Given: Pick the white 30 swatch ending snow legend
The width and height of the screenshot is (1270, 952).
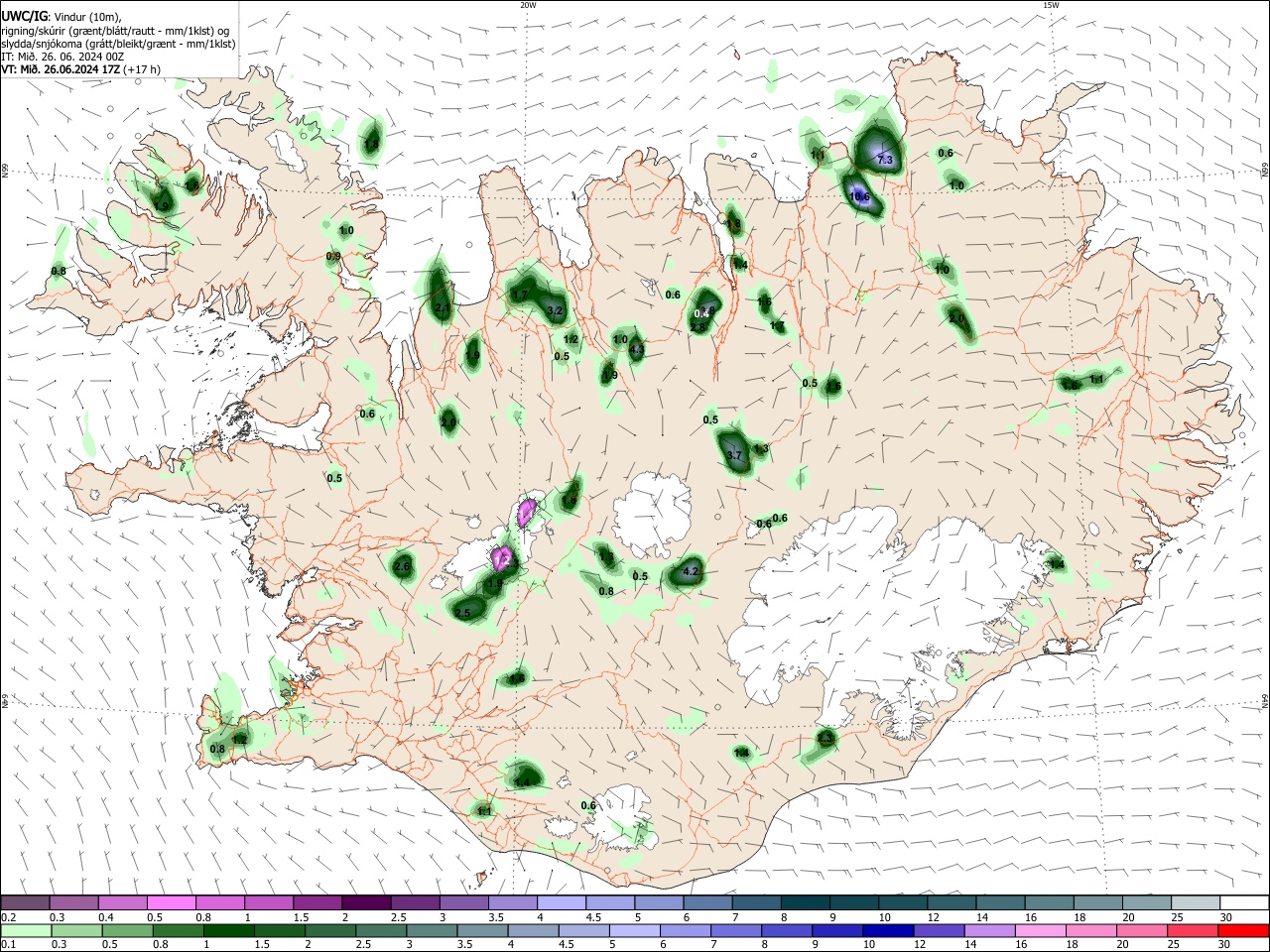Looking at the screenshot, I should click(1244, 902).
